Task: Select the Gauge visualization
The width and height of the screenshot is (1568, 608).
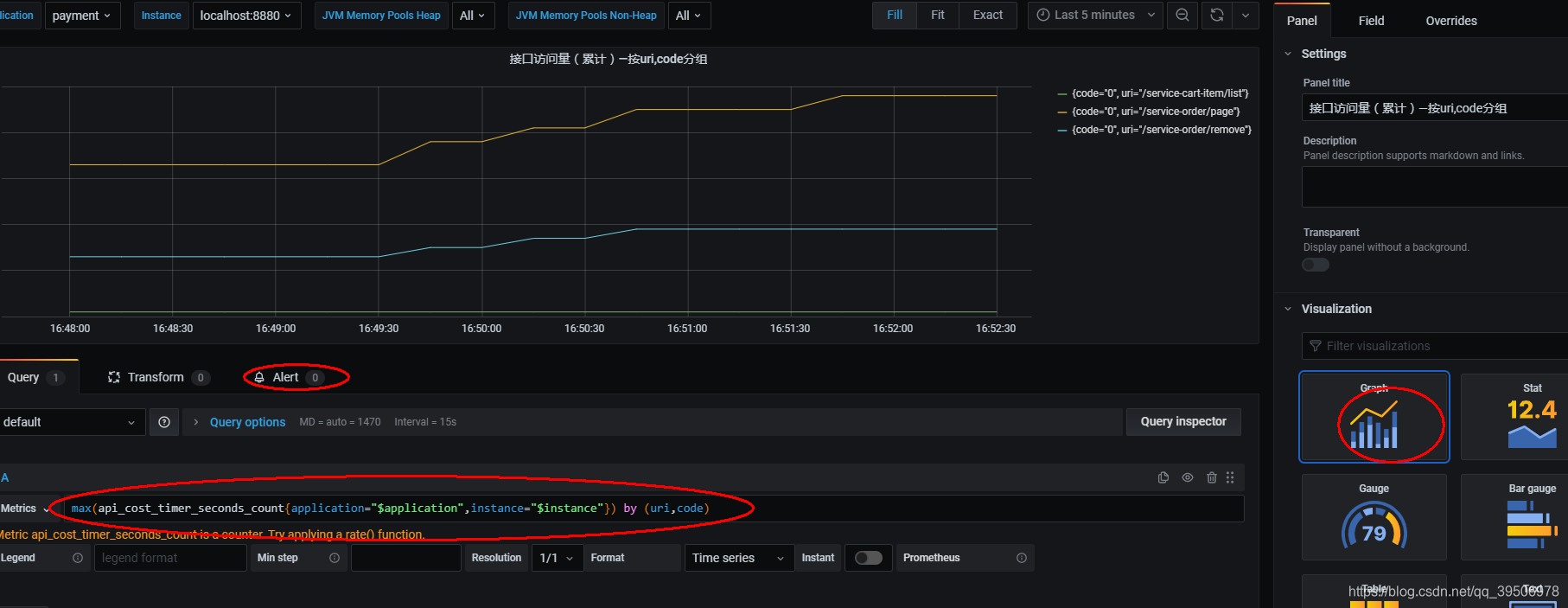Action: [1374, 517]
